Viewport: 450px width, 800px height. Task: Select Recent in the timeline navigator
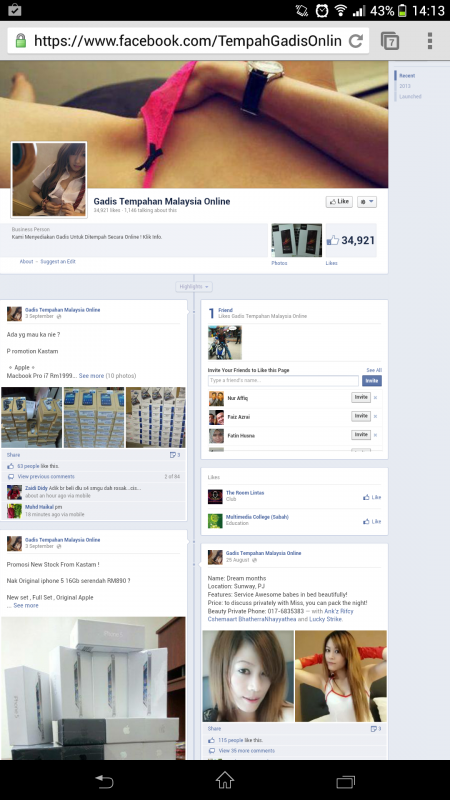pyautogui.click(x=407, y=76)
